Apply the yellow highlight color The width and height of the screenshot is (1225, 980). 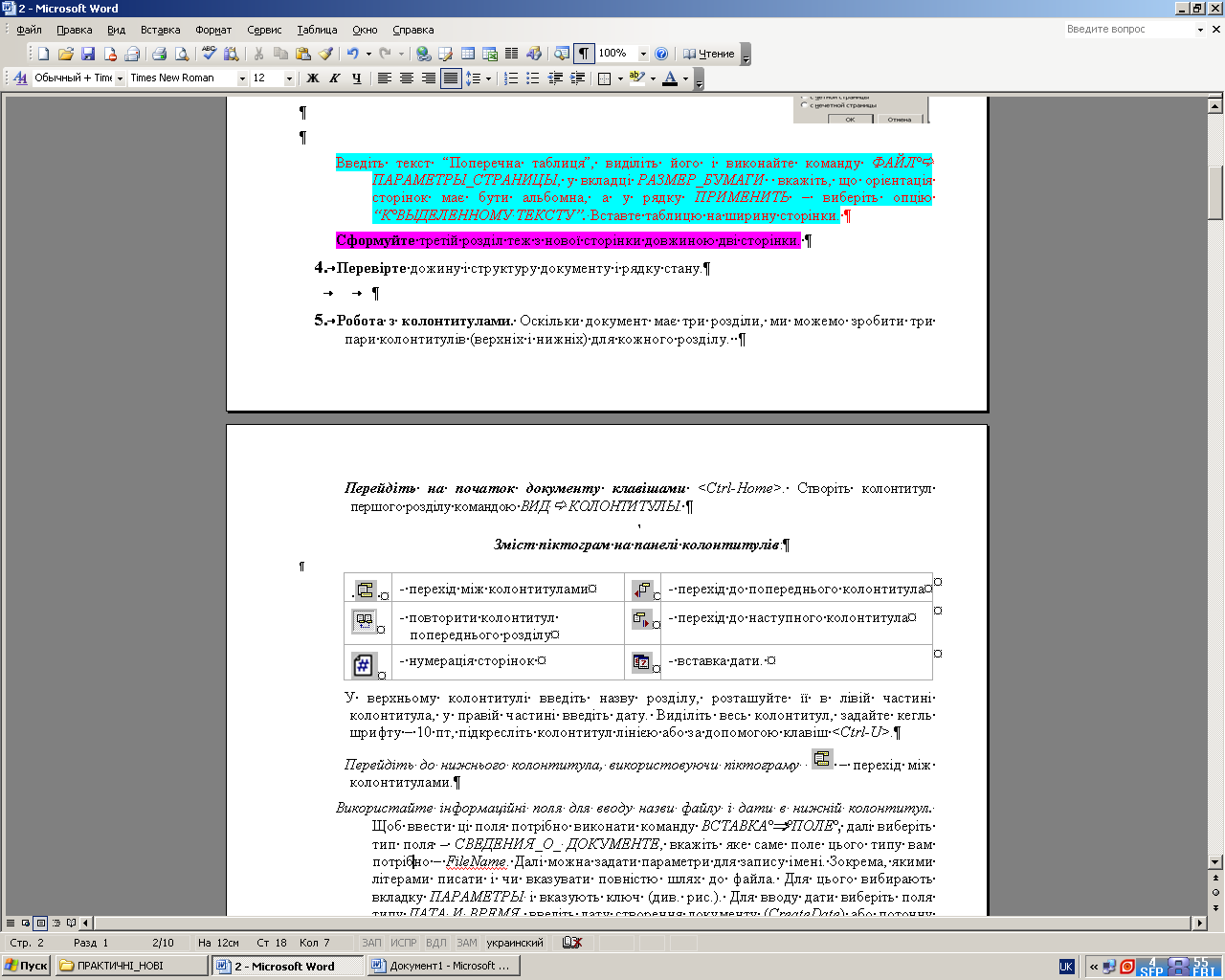point(637,78)
